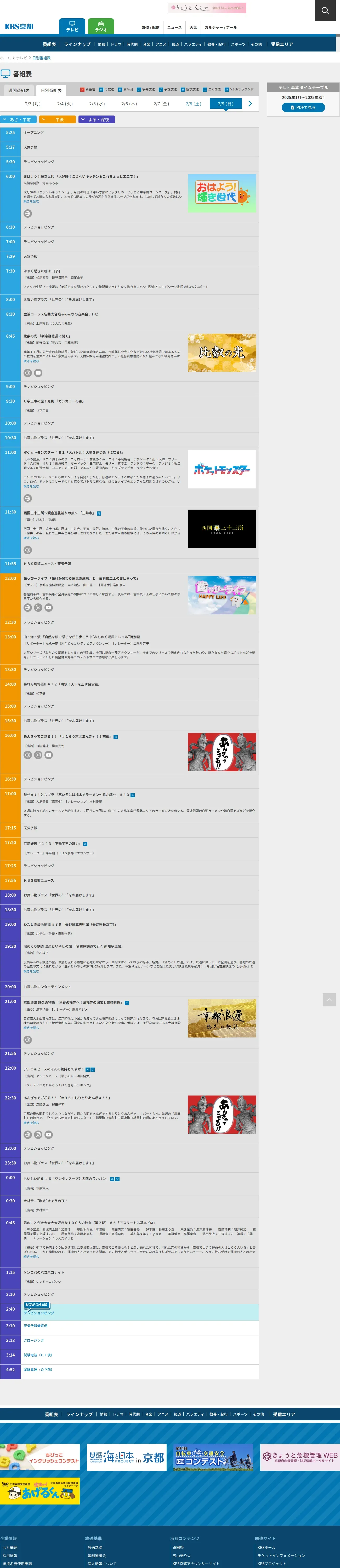Click the きょうとくらす banner
This screenshot has height=1568, width=340.
207,8
